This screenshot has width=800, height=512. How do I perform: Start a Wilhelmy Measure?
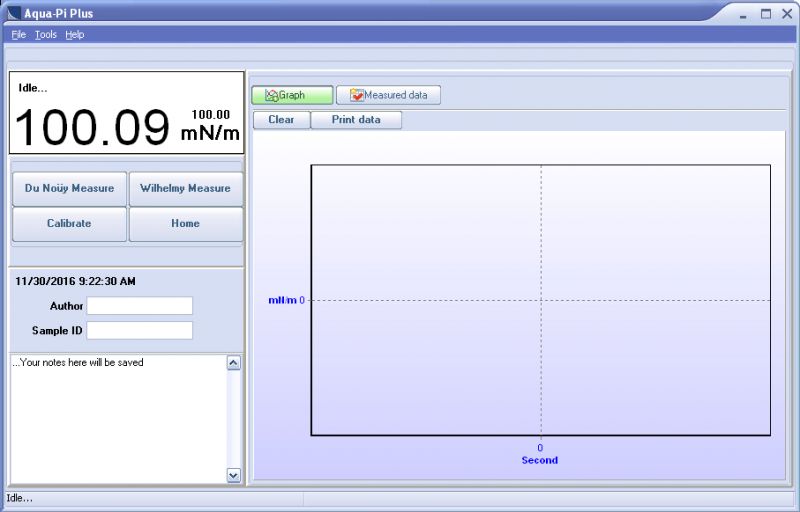(x=186, y=189)
